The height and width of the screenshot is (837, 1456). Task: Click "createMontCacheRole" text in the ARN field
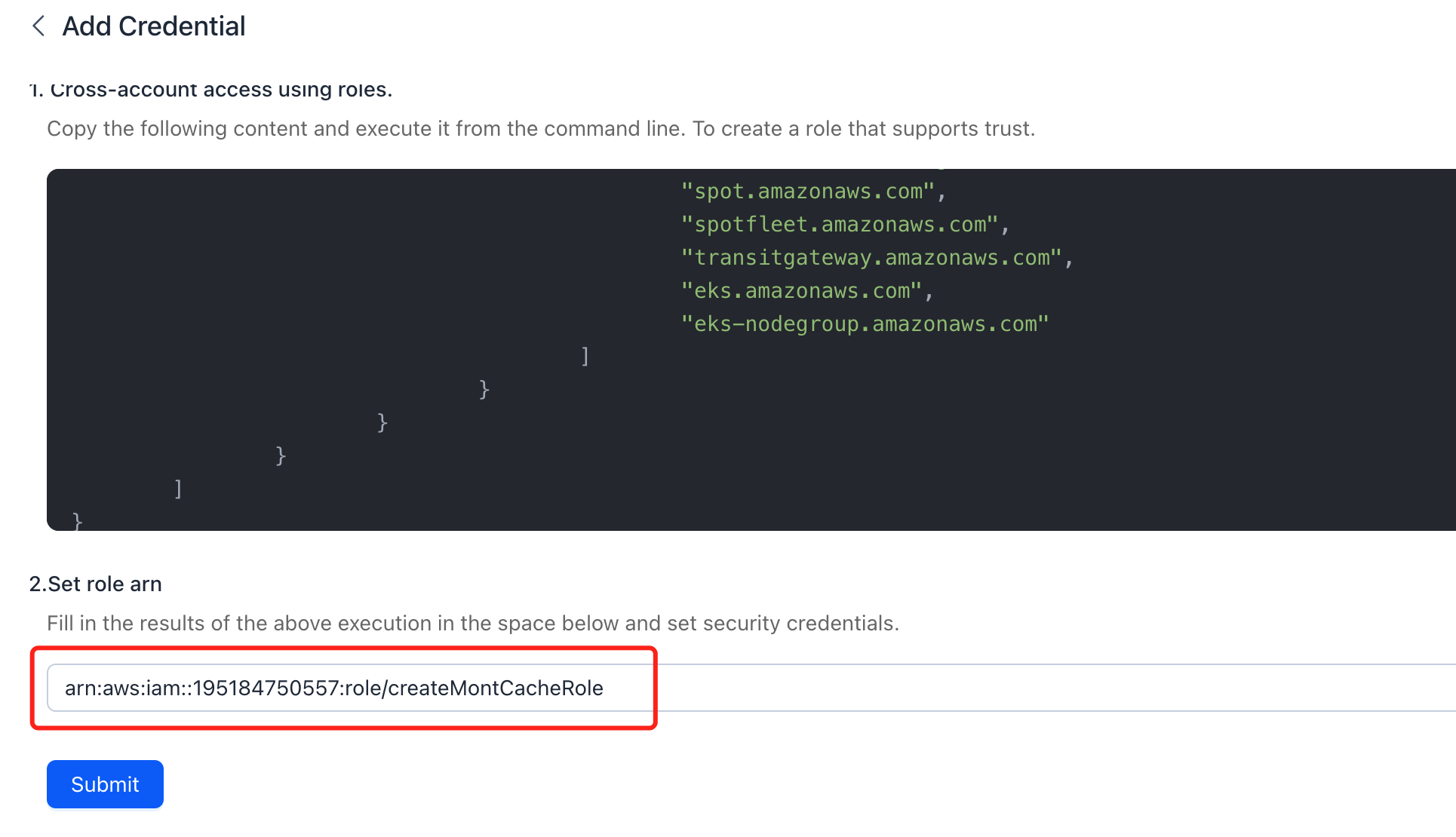(x=496, y=688)
